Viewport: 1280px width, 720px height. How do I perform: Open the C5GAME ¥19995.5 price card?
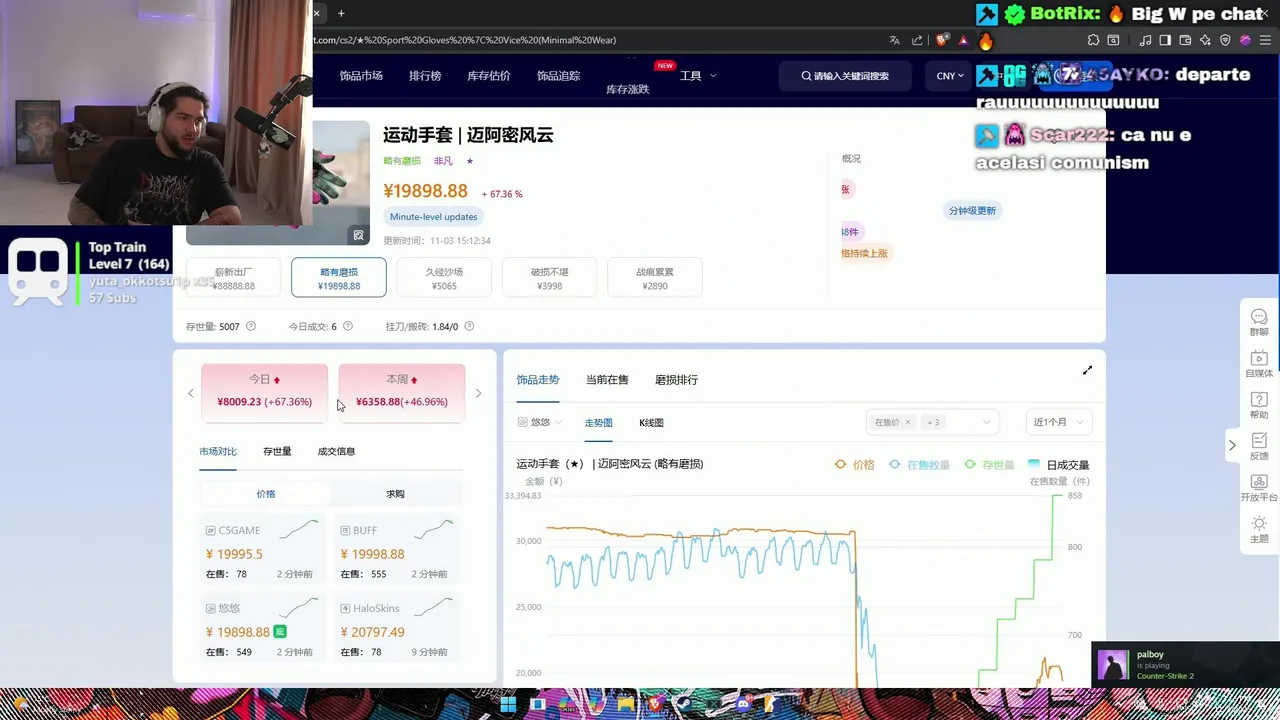pos(262,550)
